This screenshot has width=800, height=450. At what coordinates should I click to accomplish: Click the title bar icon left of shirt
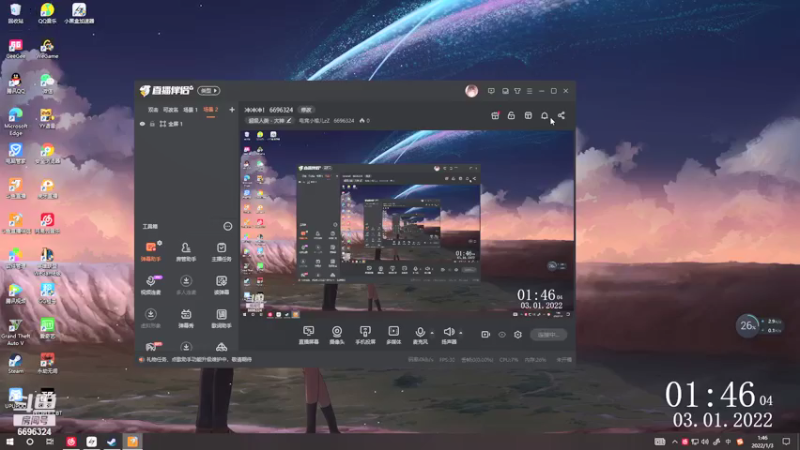(505, 91)
